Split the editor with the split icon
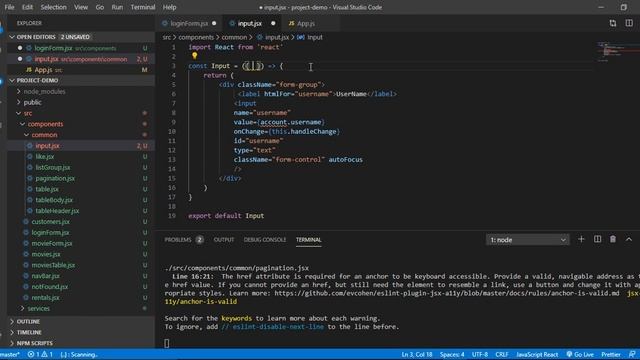 pos(629,23)
